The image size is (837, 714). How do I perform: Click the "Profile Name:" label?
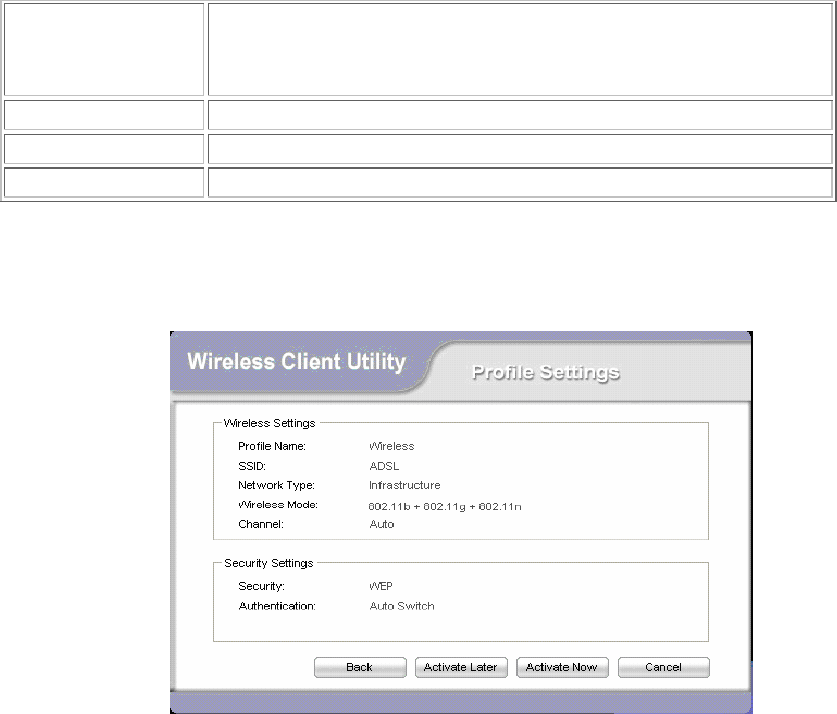point(272,446)
